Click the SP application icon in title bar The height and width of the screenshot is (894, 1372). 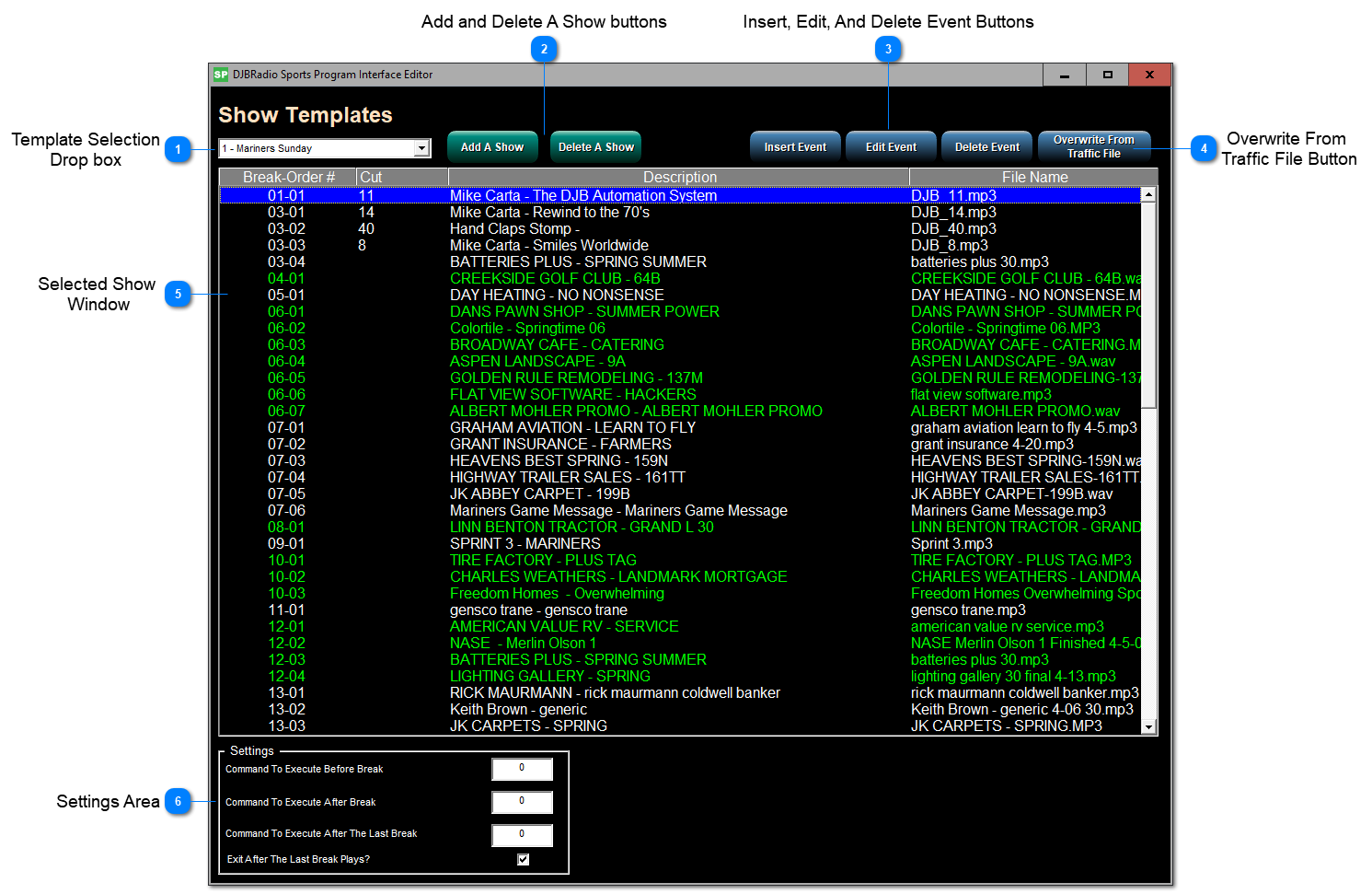pyautogui.click(x=221, y=75)
